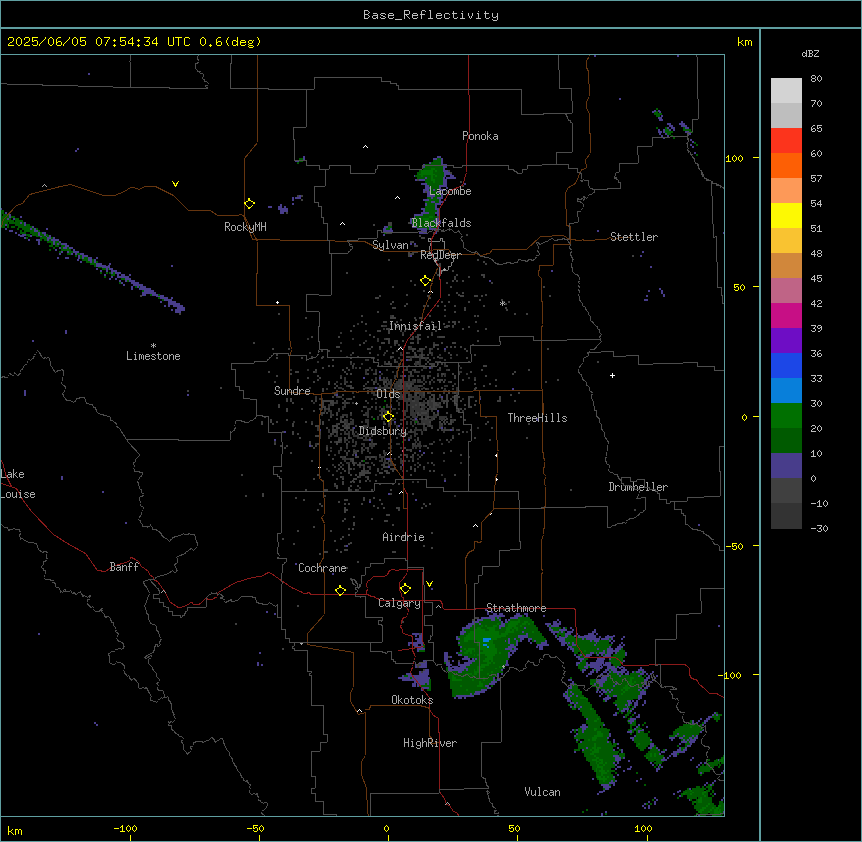Click the RedDeer city label

click(440, 255)
